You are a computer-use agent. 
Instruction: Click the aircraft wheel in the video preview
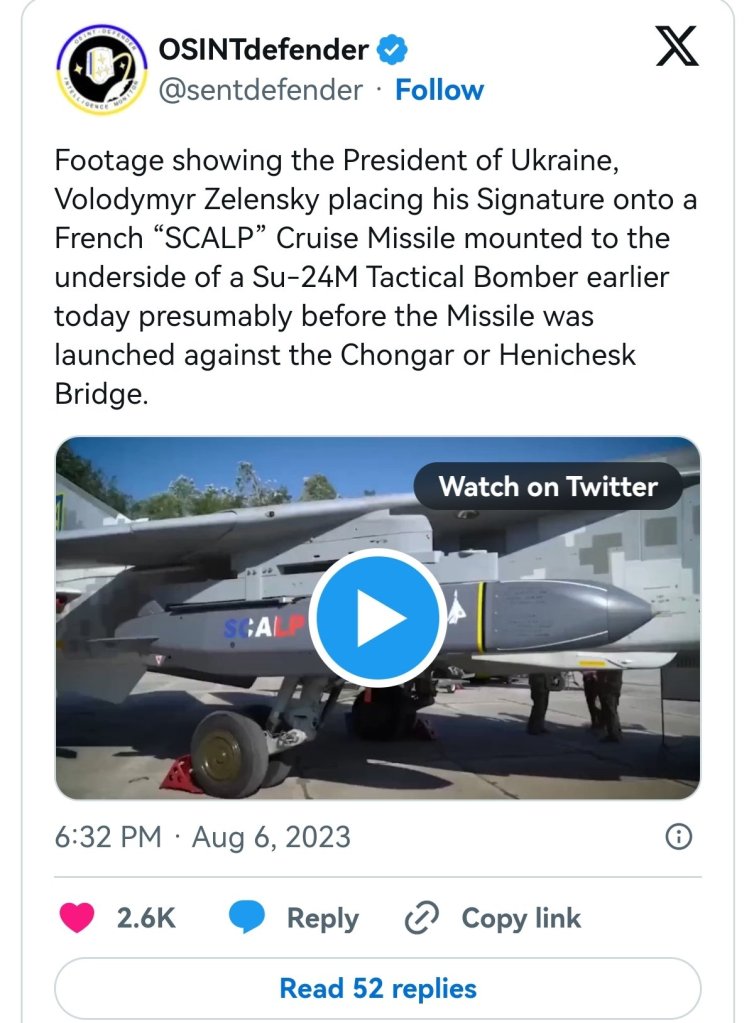point(229,753)
